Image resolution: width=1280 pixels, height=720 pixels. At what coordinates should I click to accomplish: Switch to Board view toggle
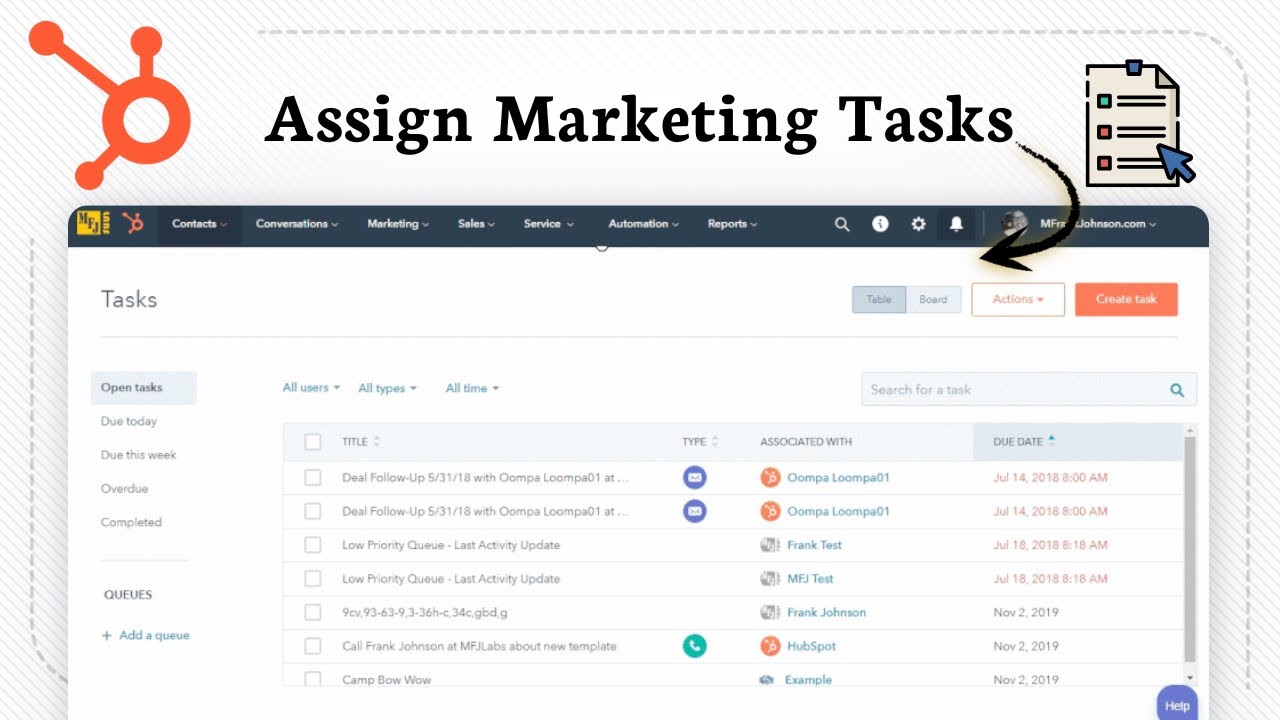934,299
